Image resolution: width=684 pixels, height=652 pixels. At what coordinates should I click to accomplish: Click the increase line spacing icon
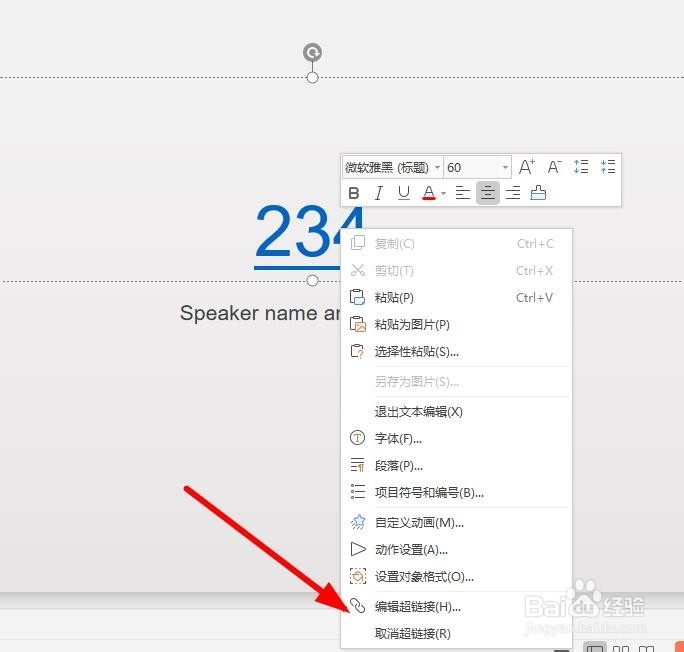(581, 167)
